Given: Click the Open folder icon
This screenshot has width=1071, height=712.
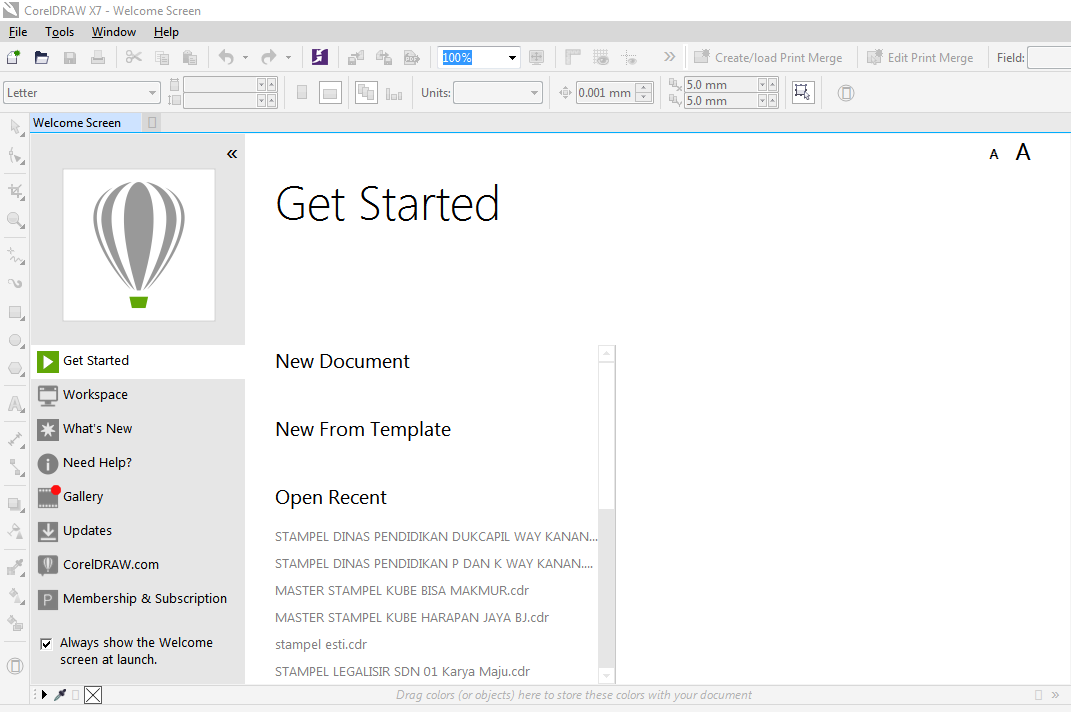Looking at the screenshot, I should tap(42, 57).
